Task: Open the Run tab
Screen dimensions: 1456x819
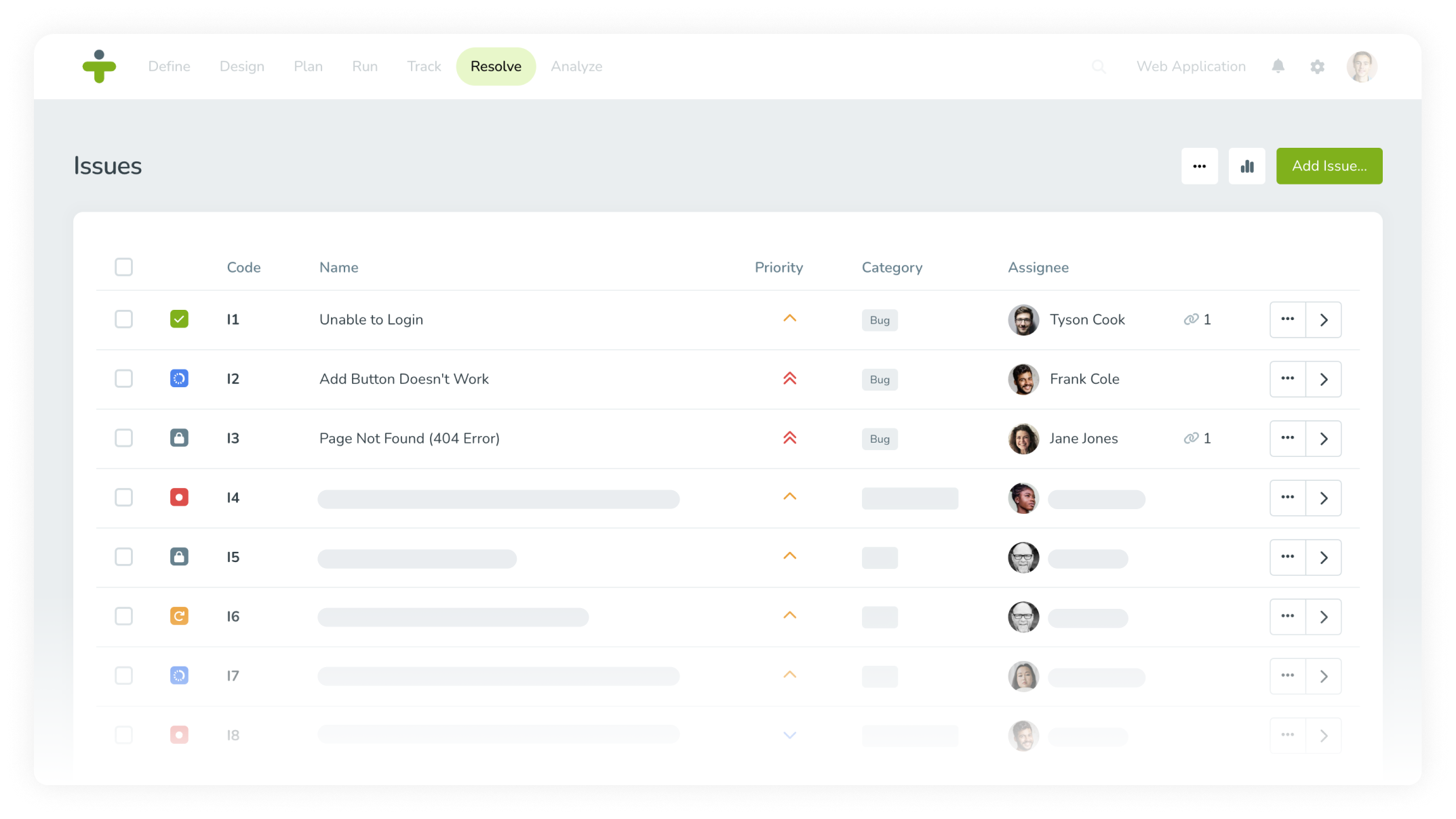Action: tap(365, 66)
